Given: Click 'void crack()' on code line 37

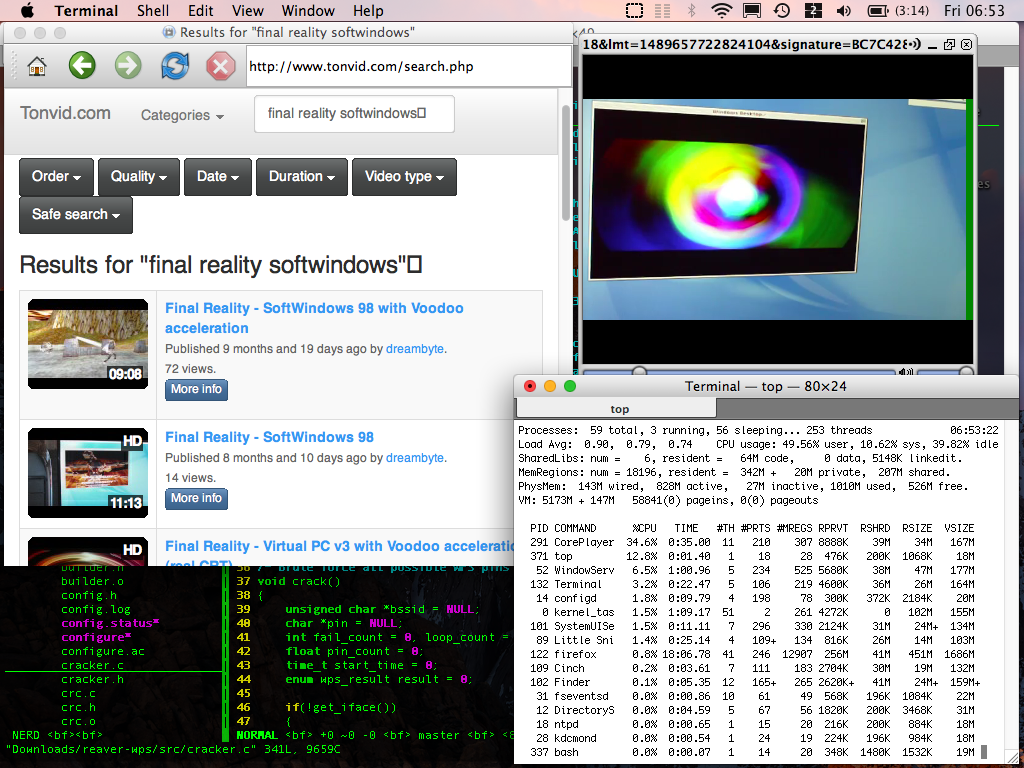Looking at the screenshot, I should click(x=299, y=581).
